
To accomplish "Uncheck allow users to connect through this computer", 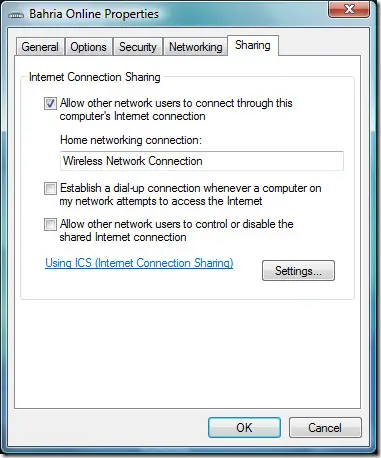I will pyautogui.click(x=50, y=104).
